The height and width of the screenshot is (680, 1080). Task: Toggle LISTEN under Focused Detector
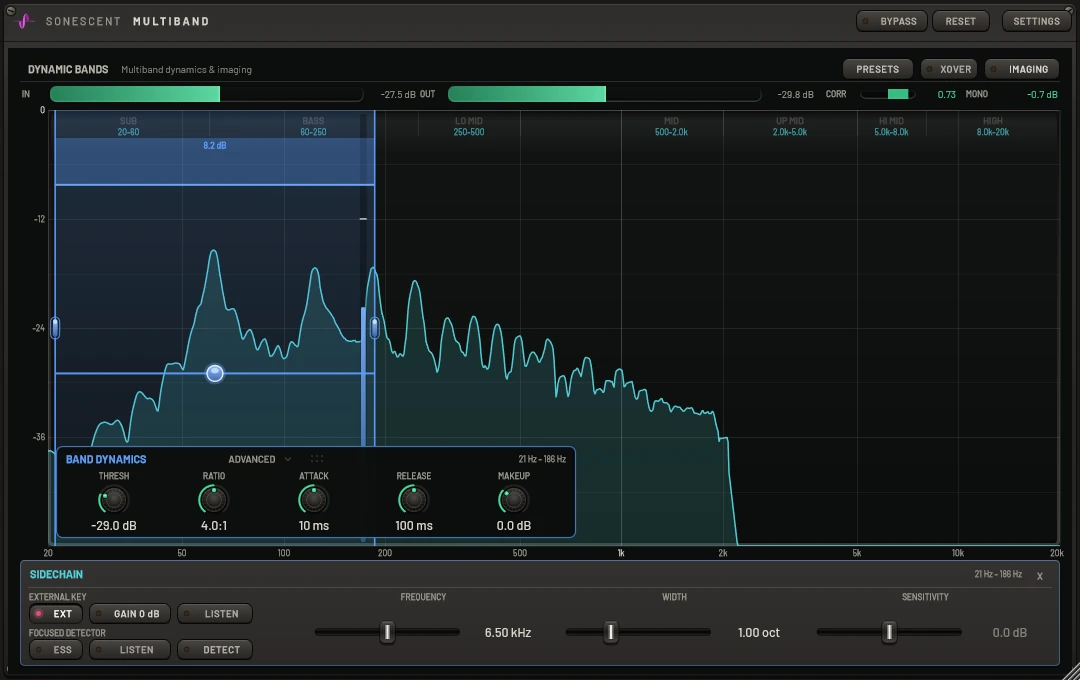pos(129,650)
